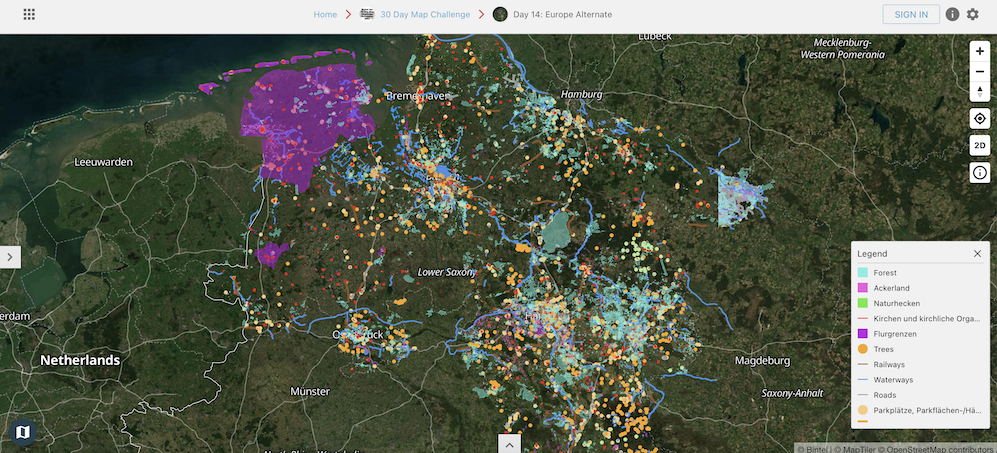
Task: Reset map bearing with compass button
Action: tap(979, 91)
